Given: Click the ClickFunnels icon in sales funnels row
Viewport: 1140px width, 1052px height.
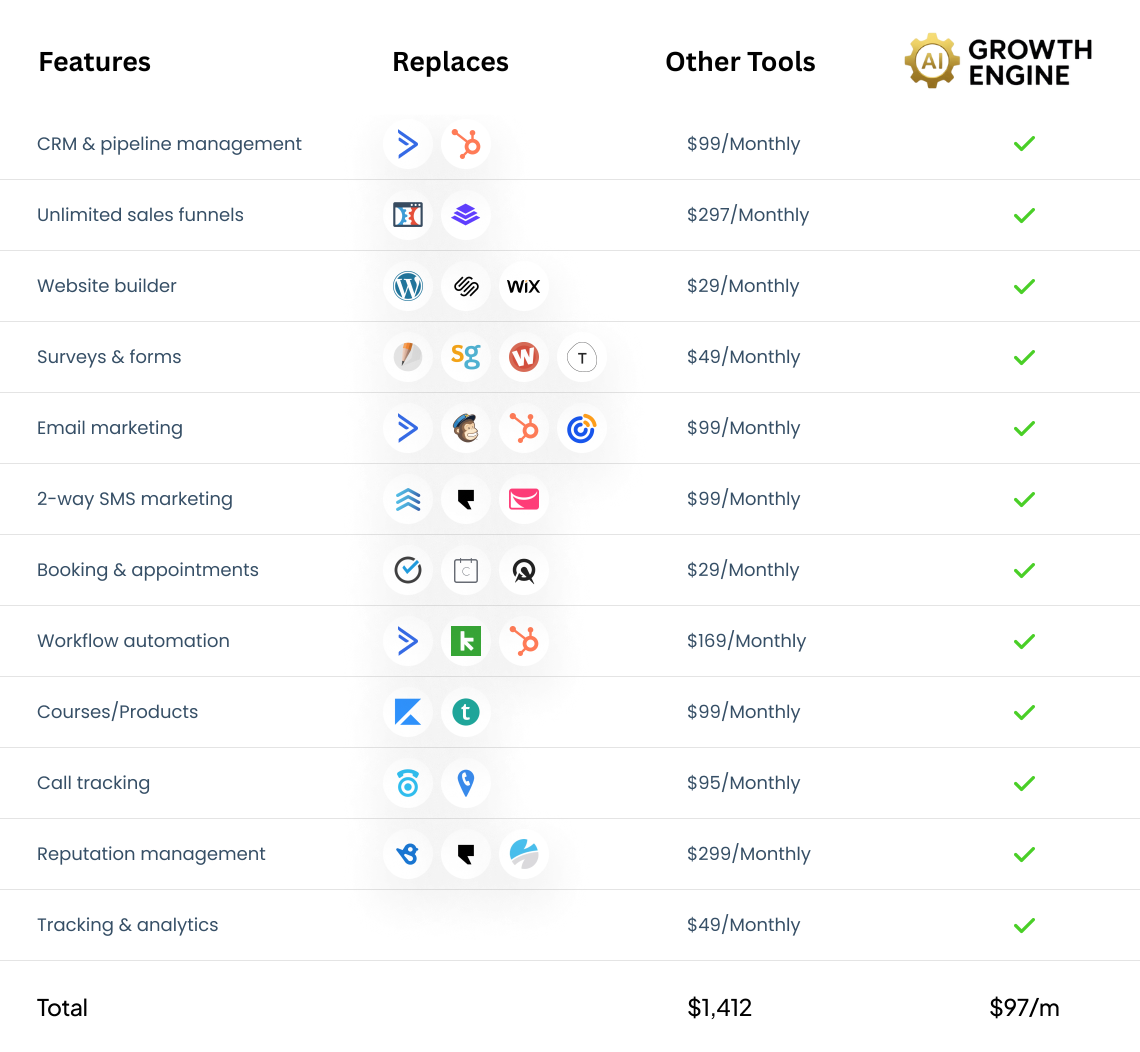Looking at the screenshot, I should pos(408,215).
